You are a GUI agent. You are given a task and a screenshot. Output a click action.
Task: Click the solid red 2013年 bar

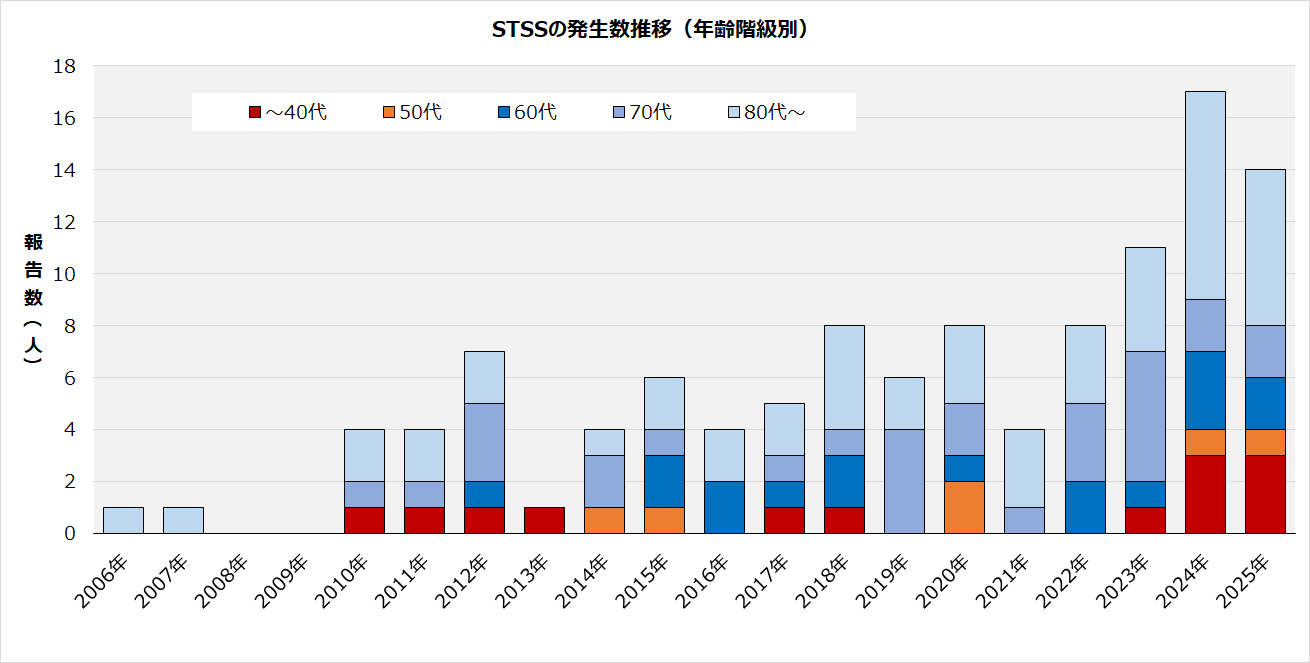[544, 520]
